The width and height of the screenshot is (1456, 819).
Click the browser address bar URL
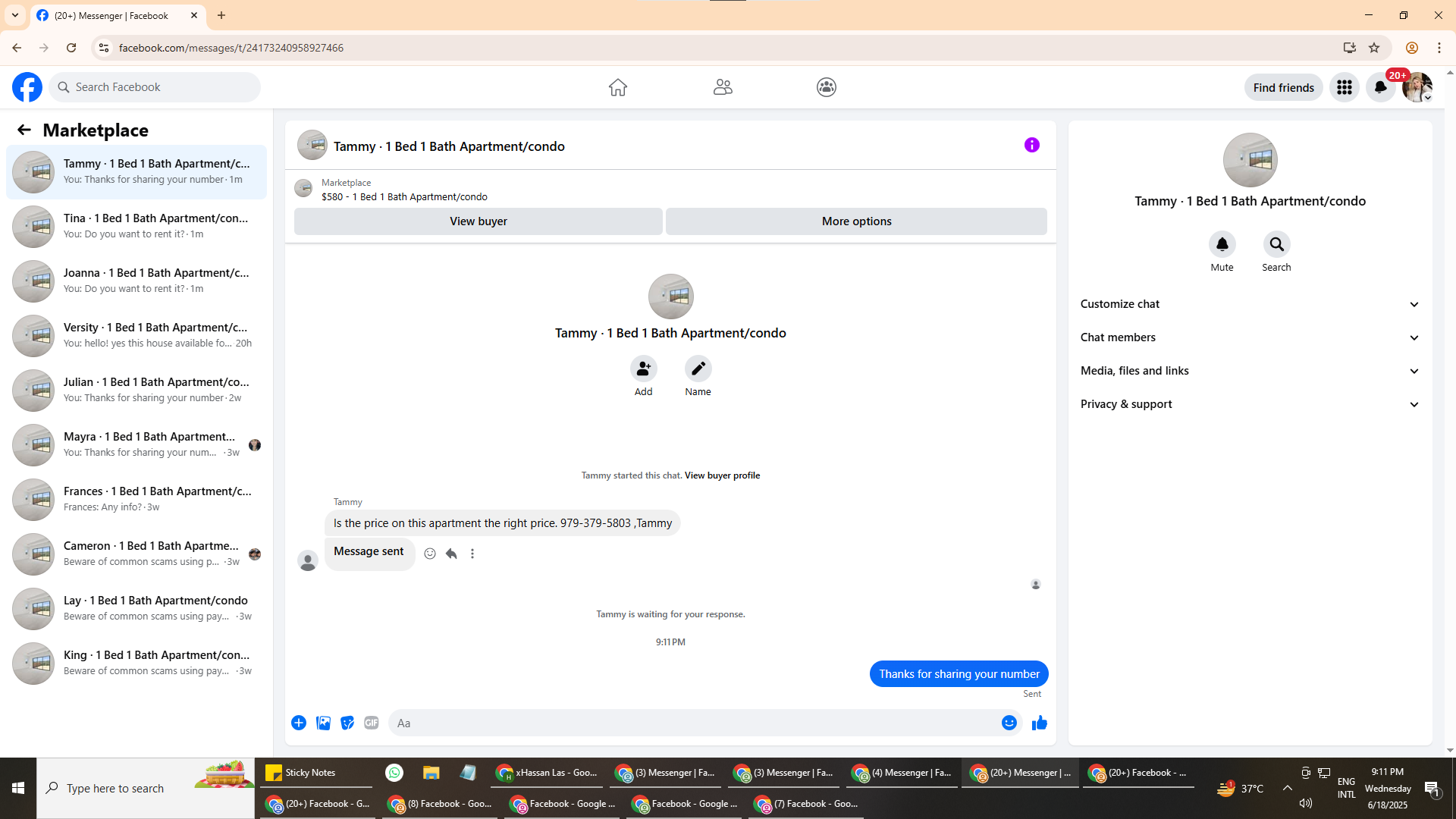[231, 48]
